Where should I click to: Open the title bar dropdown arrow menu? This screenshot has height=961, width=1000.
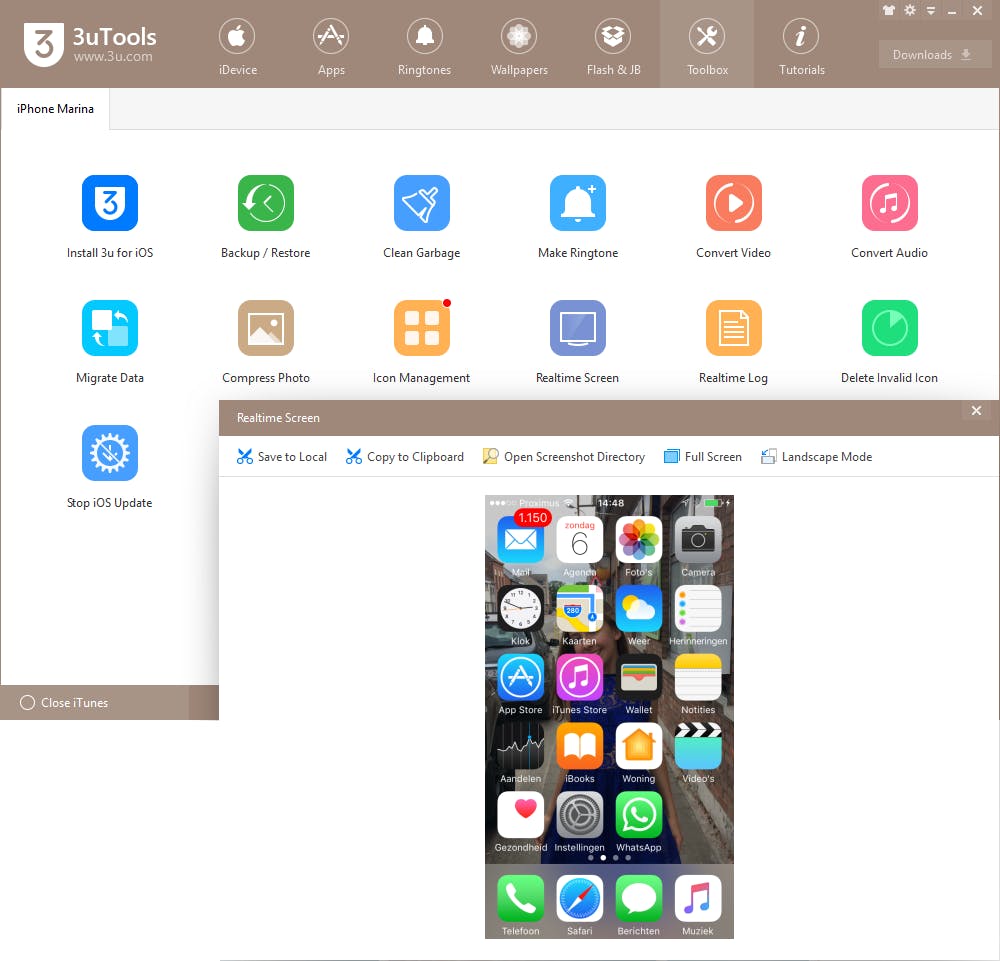coord(930,11)
